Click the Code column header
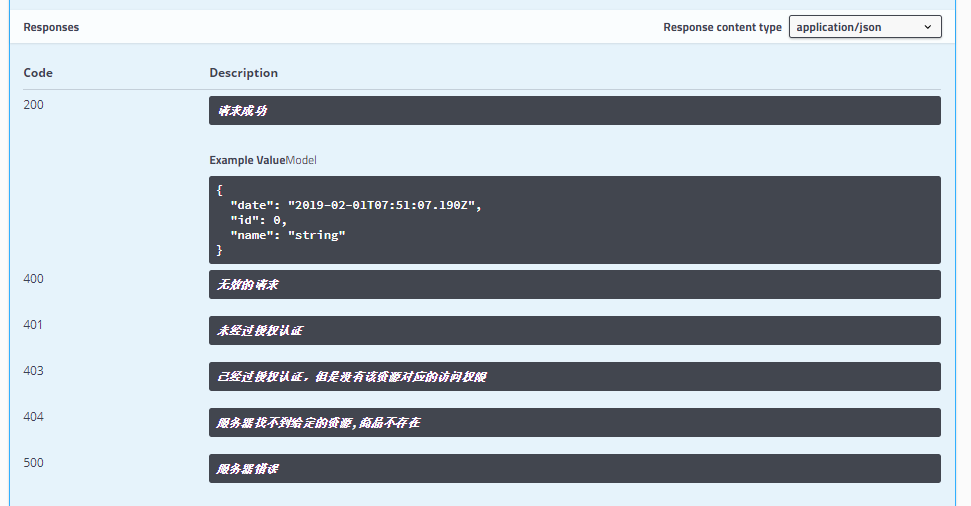971x506 pixels. pos(38,73)
